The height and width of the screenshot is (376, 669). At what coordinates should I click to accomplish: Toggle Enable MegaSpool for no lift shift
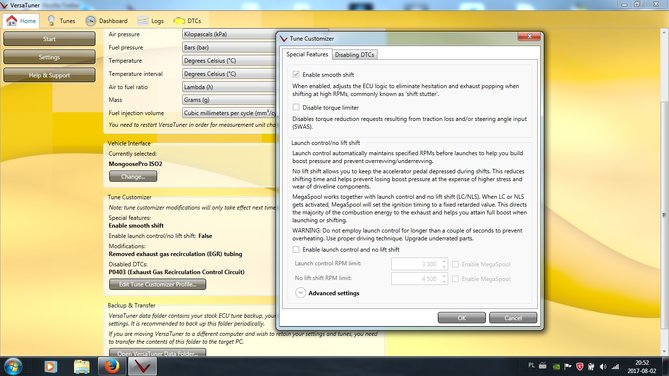(x=455, y=279)
